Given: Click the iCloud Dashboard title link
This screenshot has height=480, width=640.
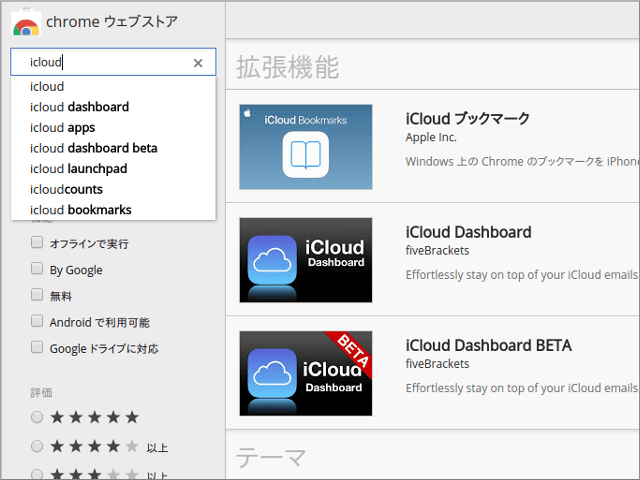Looking at the screenshot, I should pyautogui.click(x=469, y=232).
